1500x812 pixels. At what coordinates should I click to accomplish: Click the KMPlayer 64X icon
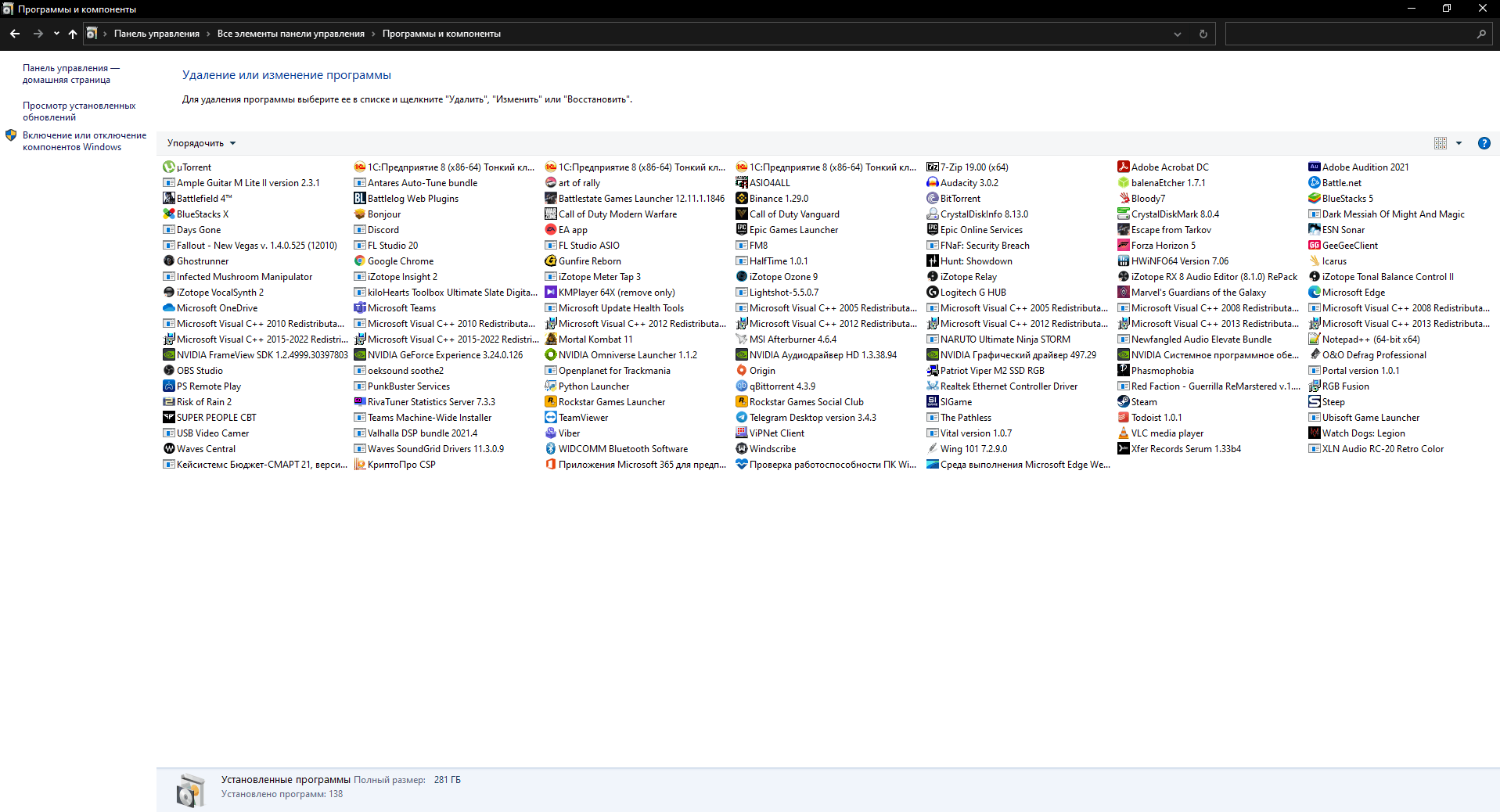[550, 292]
